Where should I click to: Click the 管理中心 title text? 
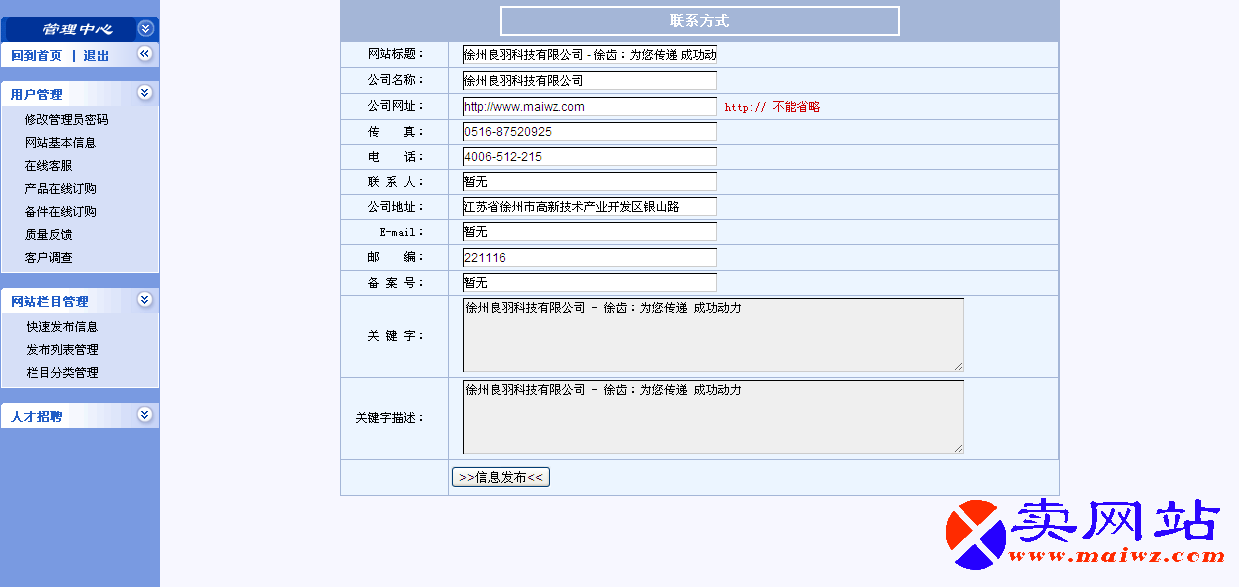point(77,29)
